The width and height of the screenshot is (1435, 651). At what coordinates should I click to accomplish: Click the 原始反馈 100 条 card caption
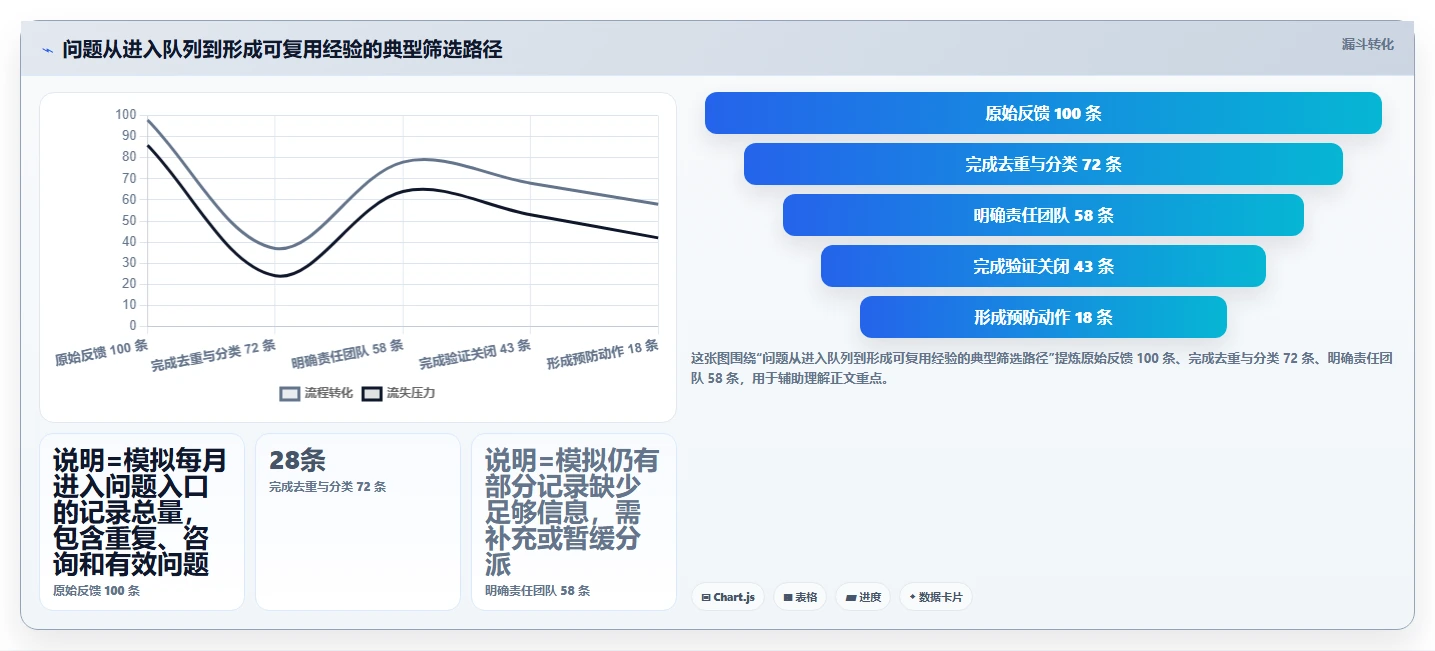click(96, 591)
